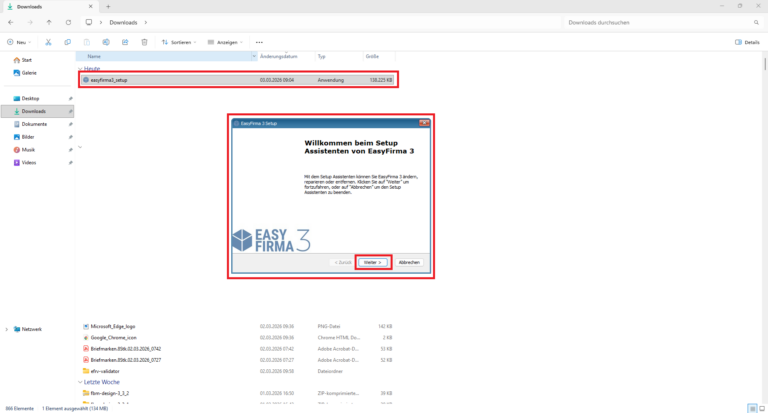The height and width of the screenshot is (413, 768).
Task: Click the Share icon in Explorer toolbar
Action: coord(125,42)
